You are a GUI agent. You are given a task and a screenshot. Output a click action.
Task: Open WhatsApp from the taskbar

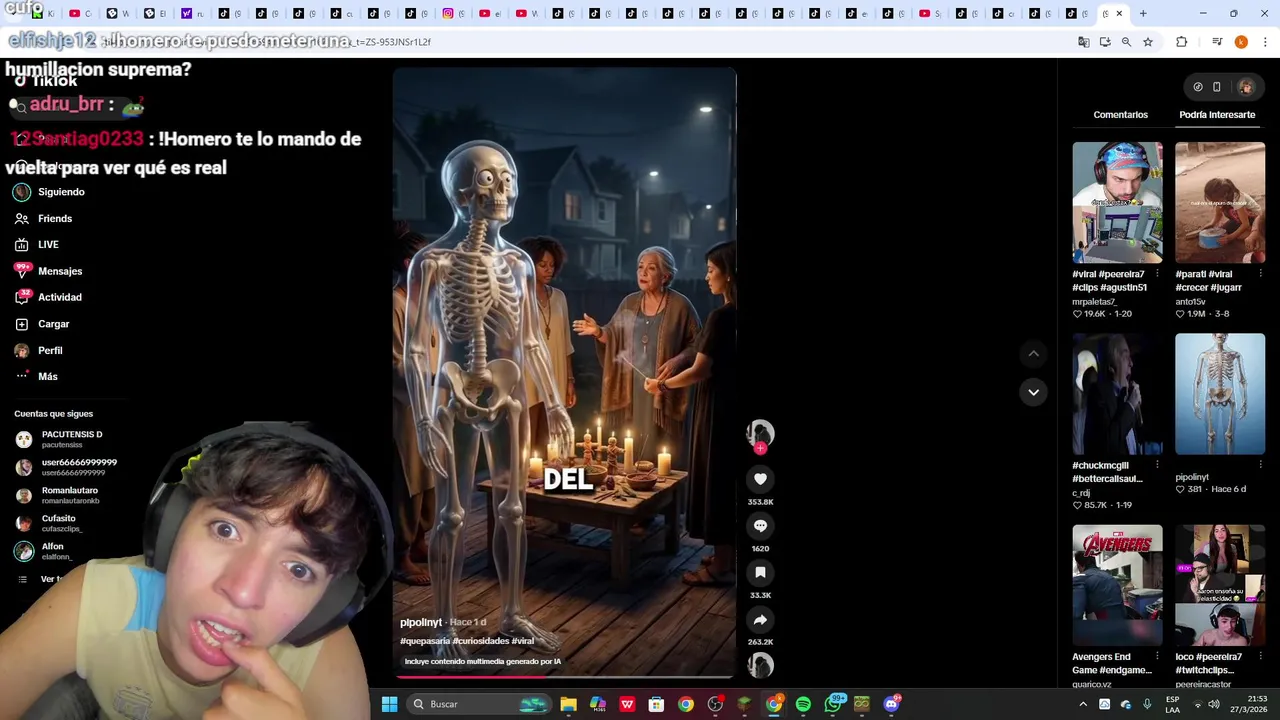click(x=832, y=704)
